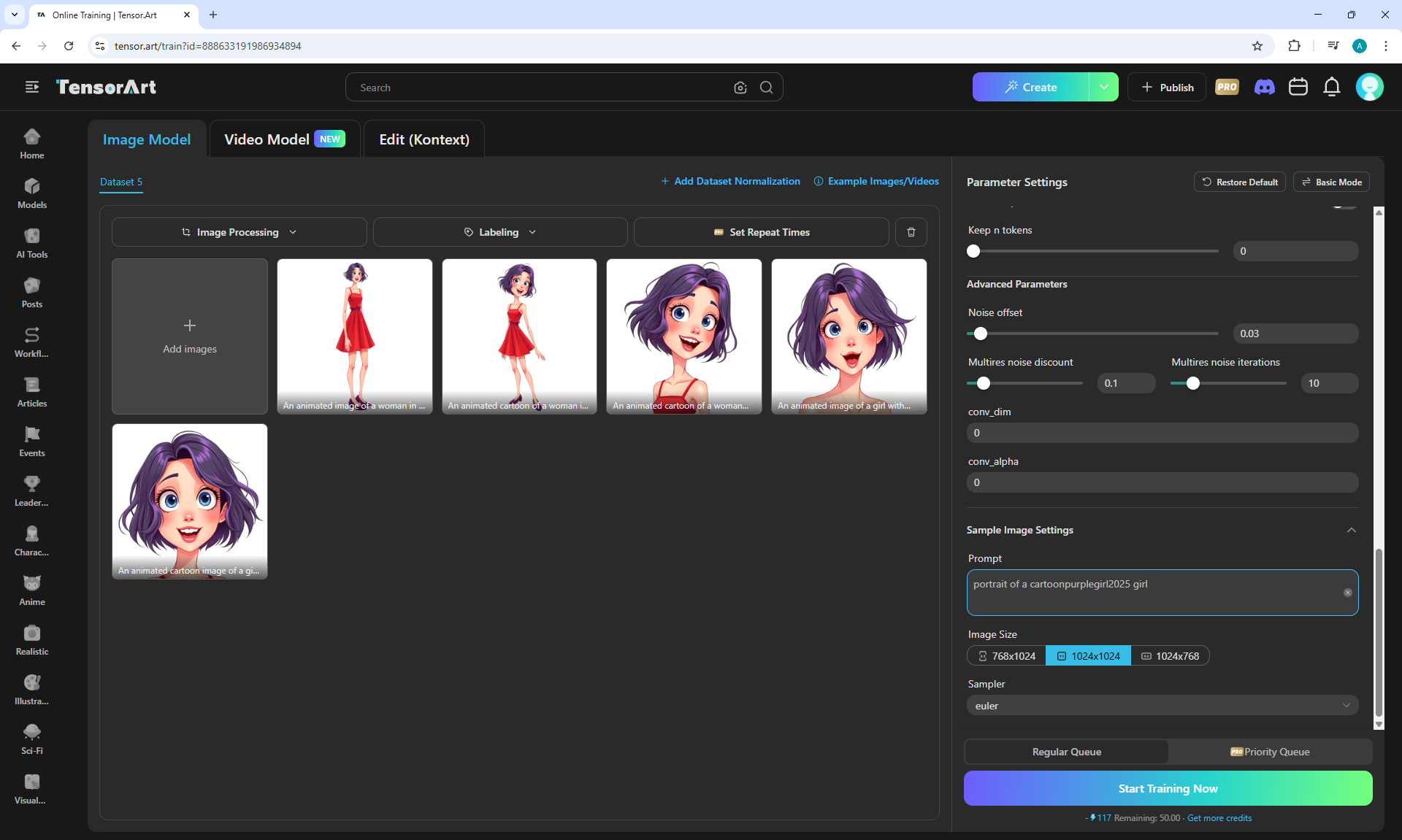The width and height of the screenshot is (1402, 840).
Task: Clear the sample prompt text icon
Action: pos(1347,593)
